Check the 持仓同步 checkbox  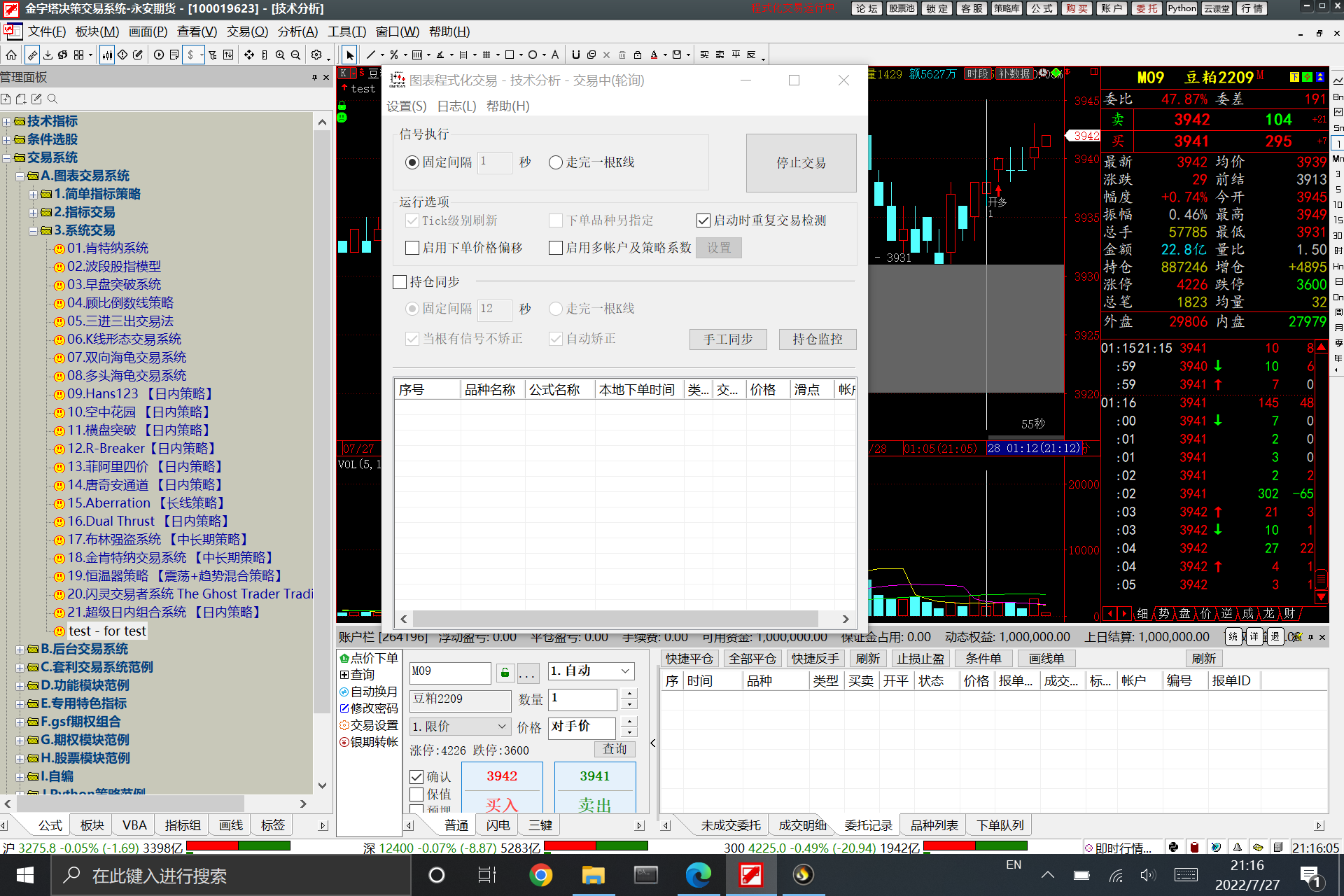pos(400,282)
